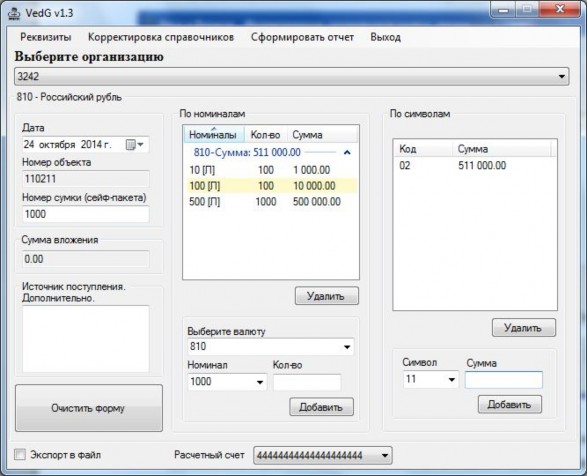Open the Реквизиты menu

pyautogui.click(x=46, y=37)
